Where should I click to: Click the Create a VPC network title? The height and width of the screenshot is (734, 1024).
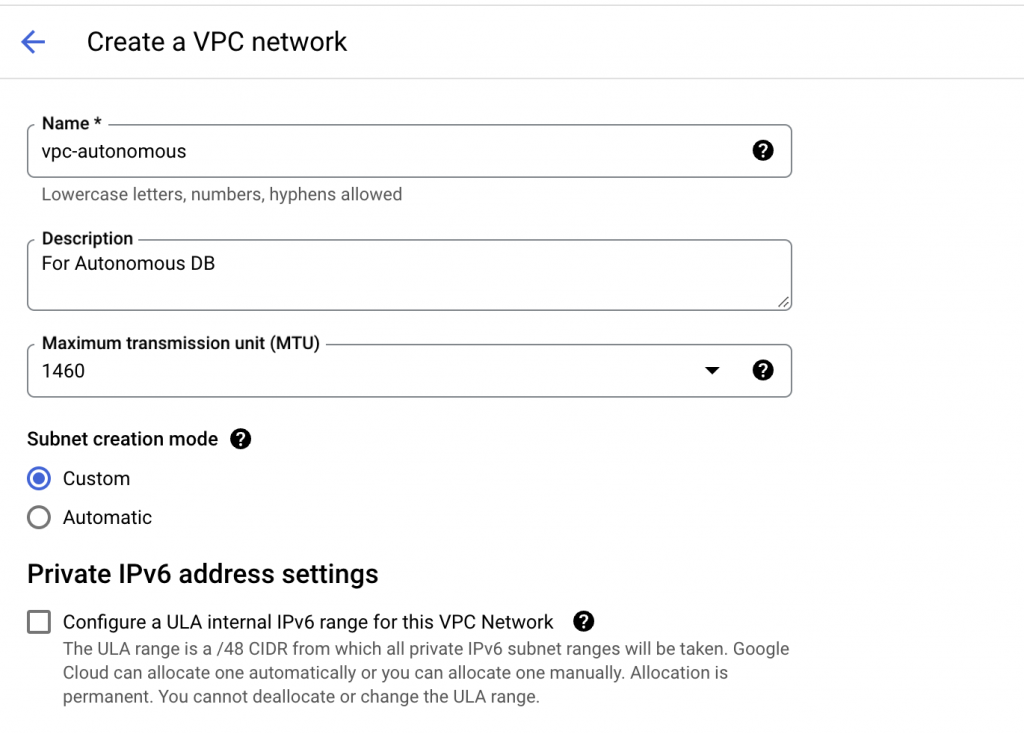[217, 42]
